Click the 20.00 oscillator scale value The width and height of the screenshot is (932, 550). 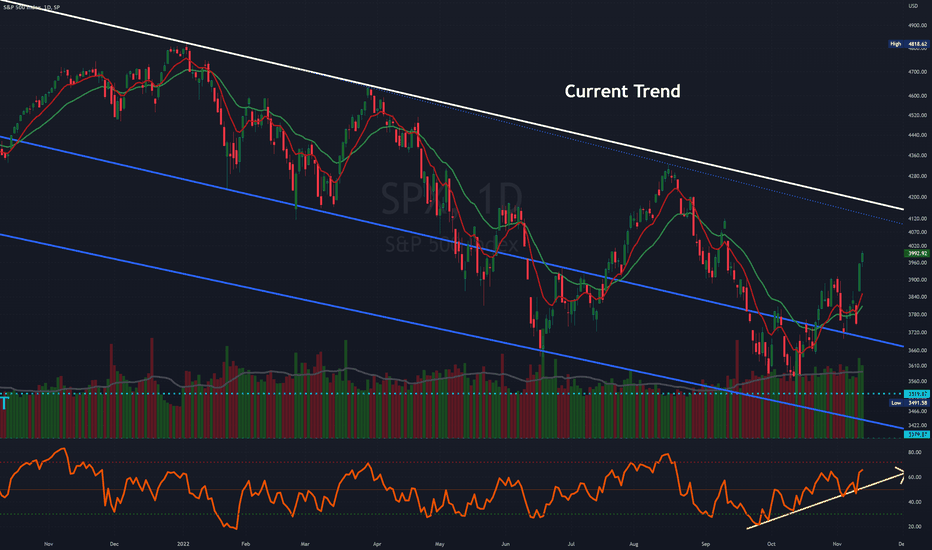tap(915, 527)
